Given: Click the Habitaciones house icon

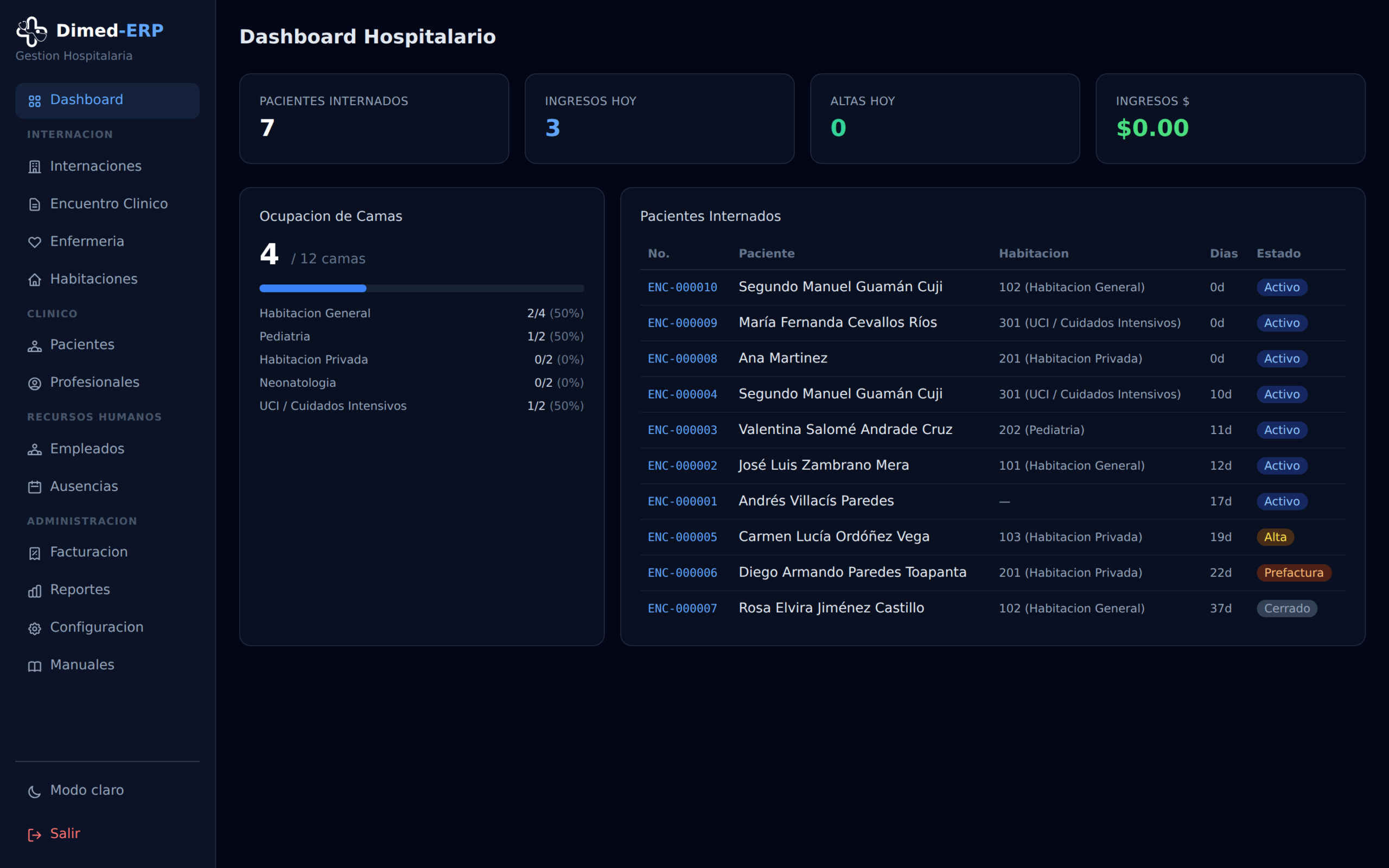Looking at the screenshot, I should pos(34,279).
